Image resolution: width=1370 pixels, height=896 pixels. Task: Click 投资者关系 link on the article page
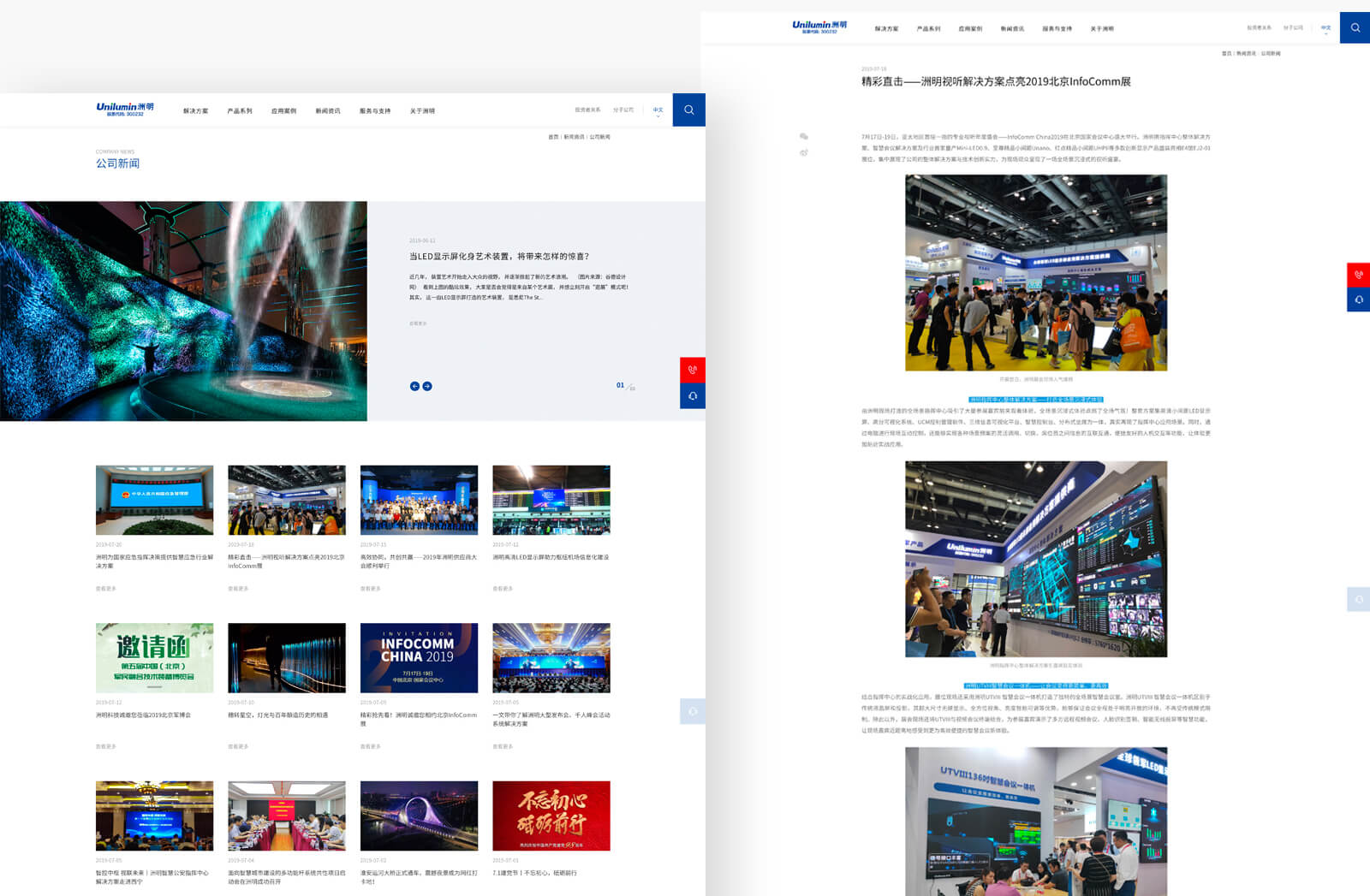pos(1259,28)
